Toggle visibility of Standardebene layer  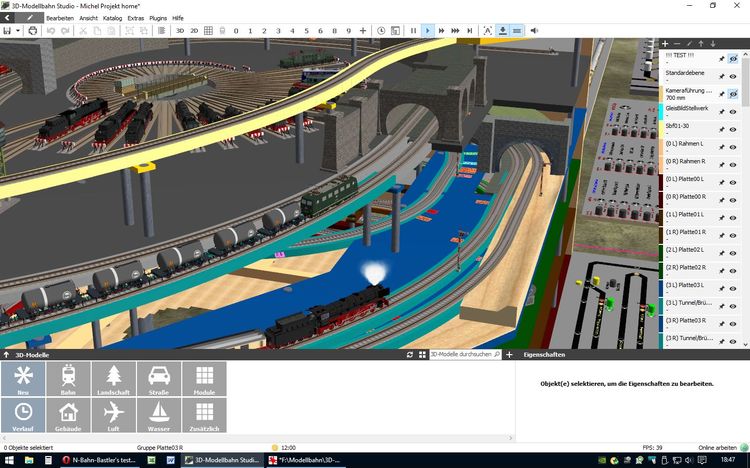(733, 77)
